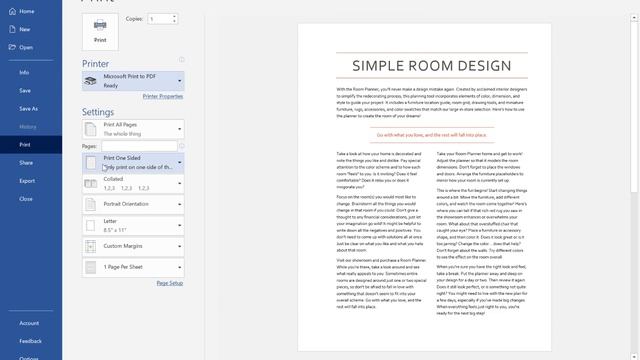The image size is (640, 360).
Task: Expand the Microsoft Print to PDF printer dropdown
Action: pyautogui.click(x=133, y=81)
